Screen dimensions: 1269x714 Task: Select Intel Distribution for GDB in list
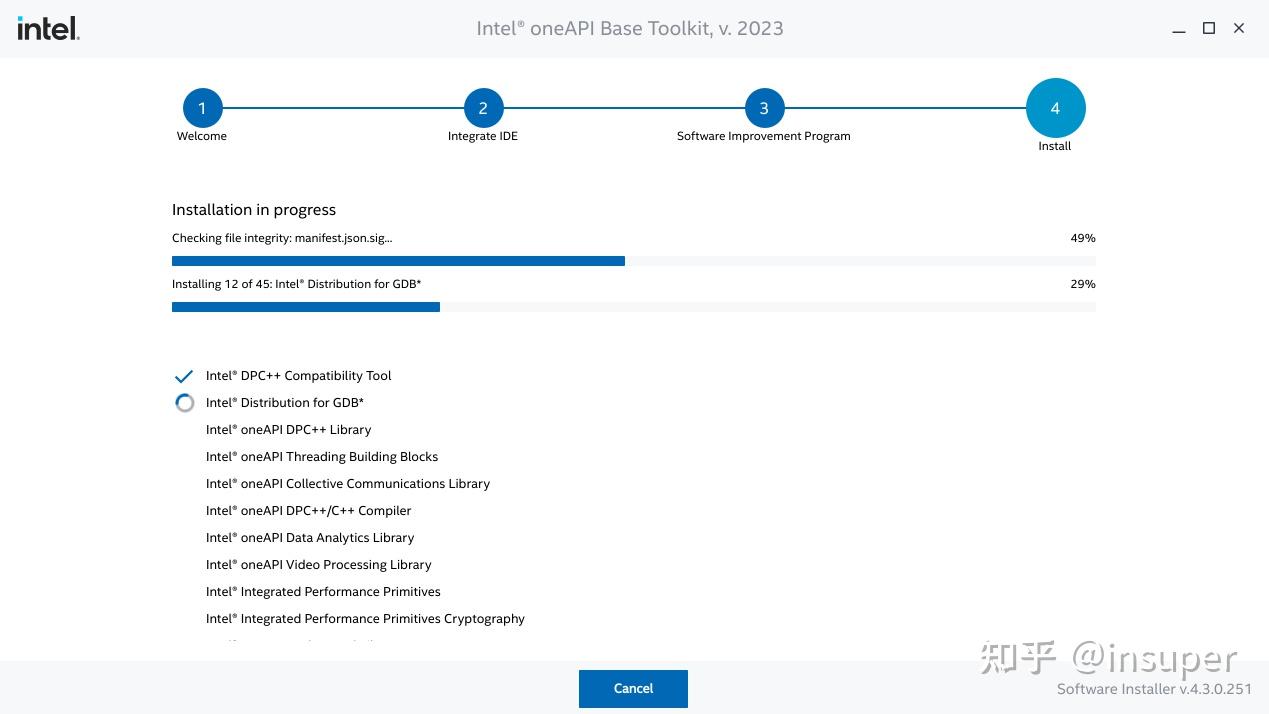(x=285, y=403)
